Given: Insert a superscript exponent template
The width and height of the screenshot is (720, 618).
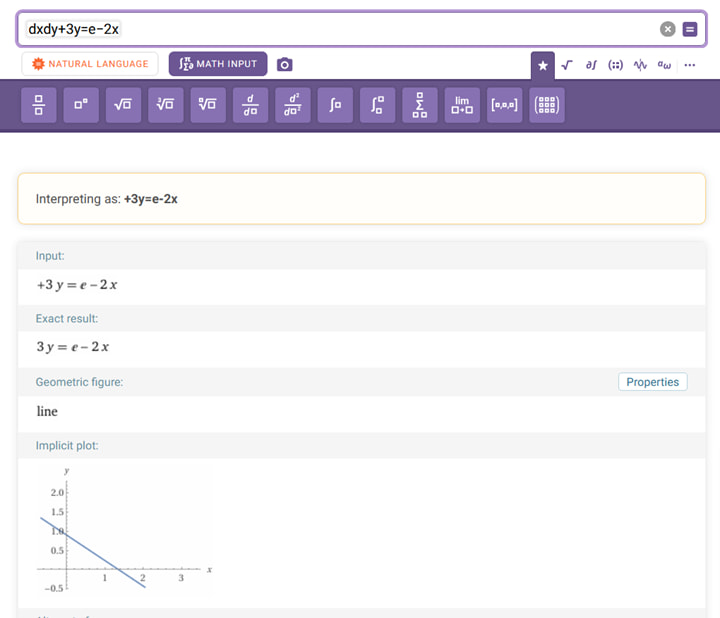Looking at the screenshot, I should pyautogui.click(x=81, y=105).
